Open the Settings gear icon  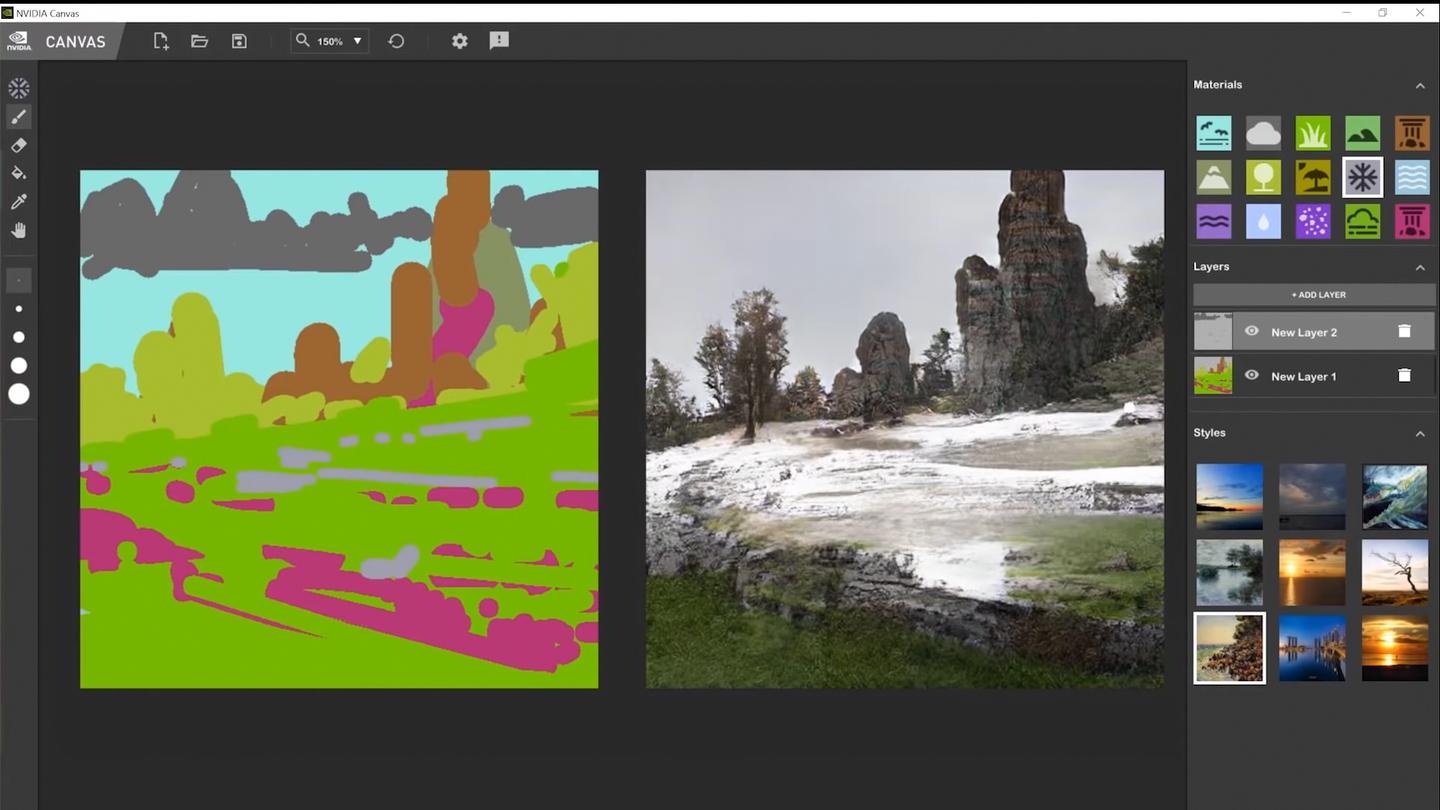click(460, 41)
